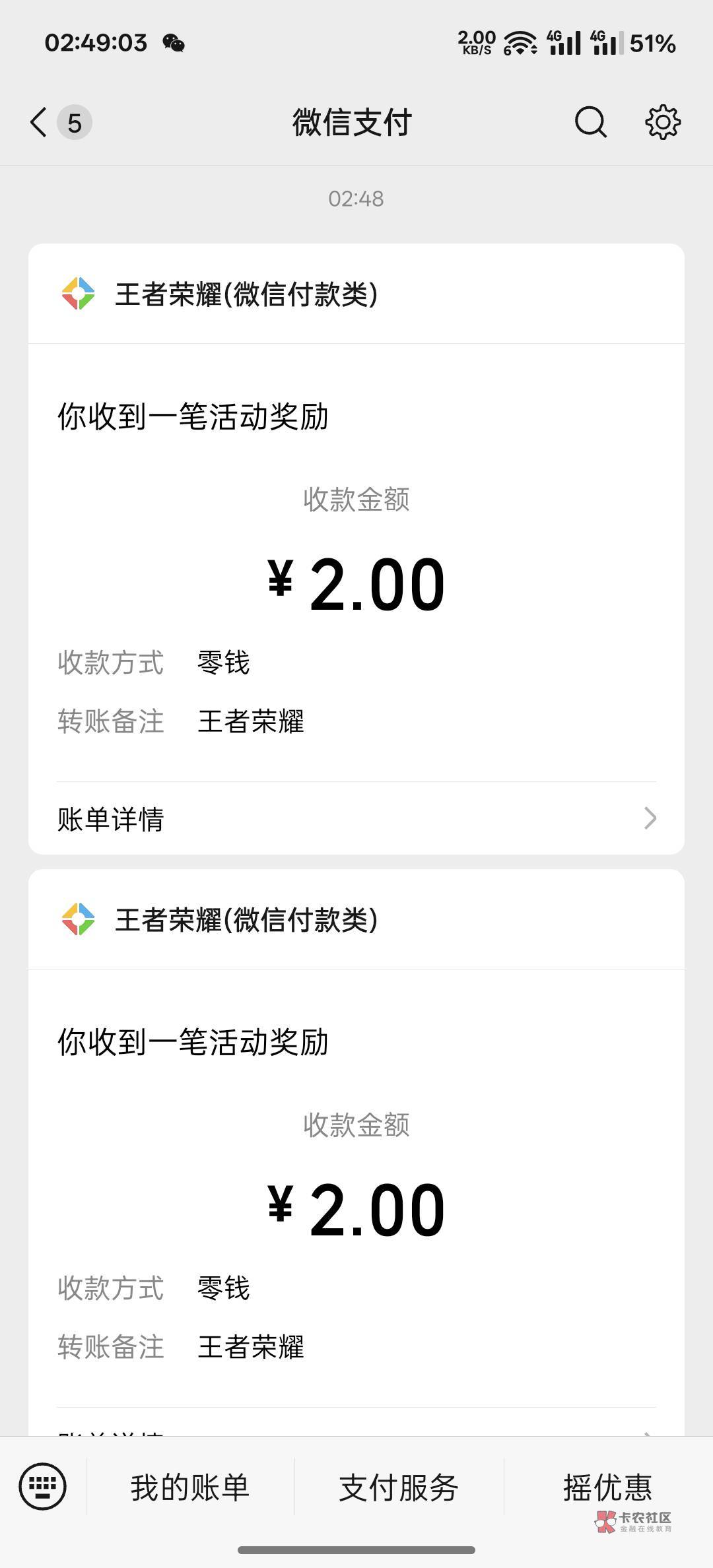Open 我的账单 menu

[x=190, y=1487]
